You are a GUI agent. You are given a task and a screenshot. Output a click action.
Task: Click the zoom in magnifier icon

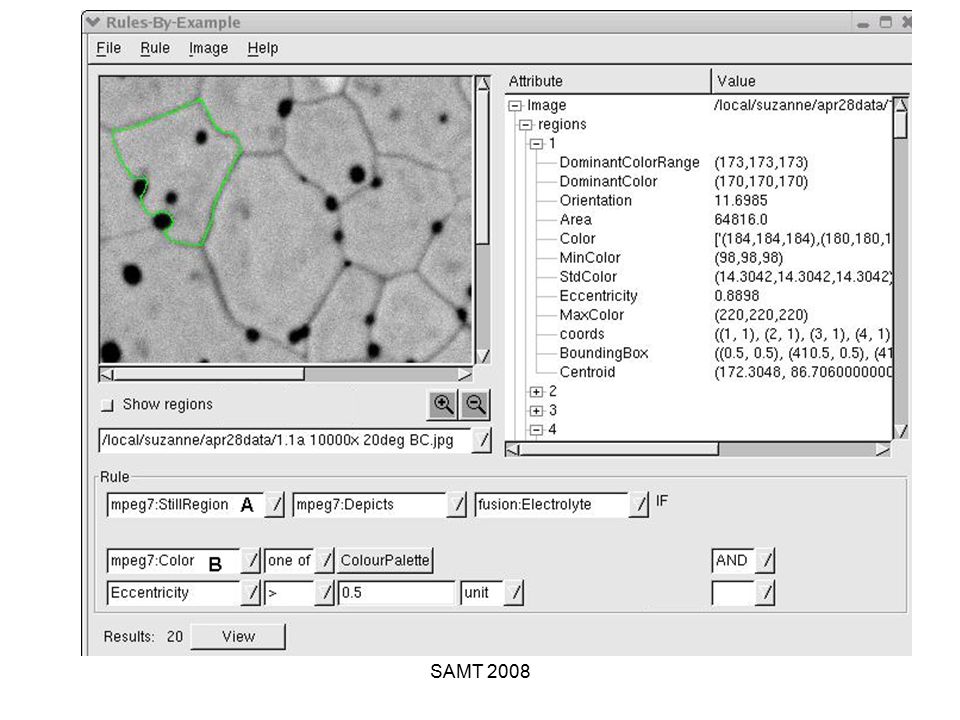pyautogui.click(x=443, y=404)
